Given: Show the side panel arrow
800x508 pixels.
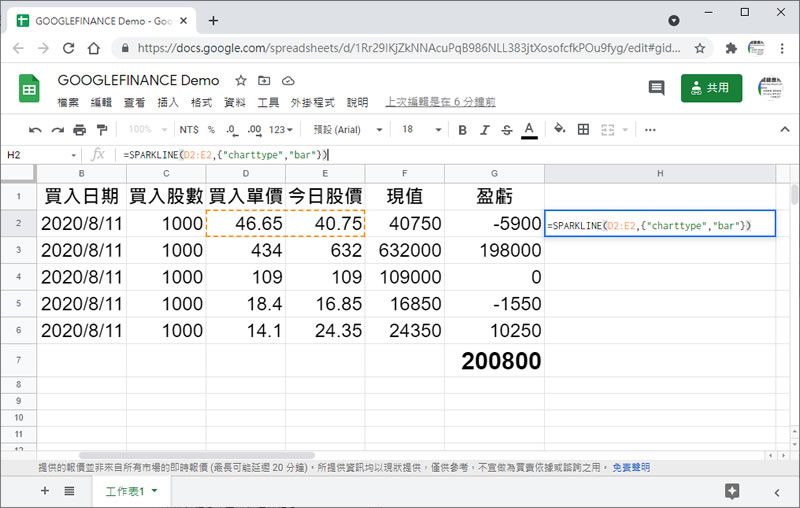Looking at the screenshot, I should (777, 493).
